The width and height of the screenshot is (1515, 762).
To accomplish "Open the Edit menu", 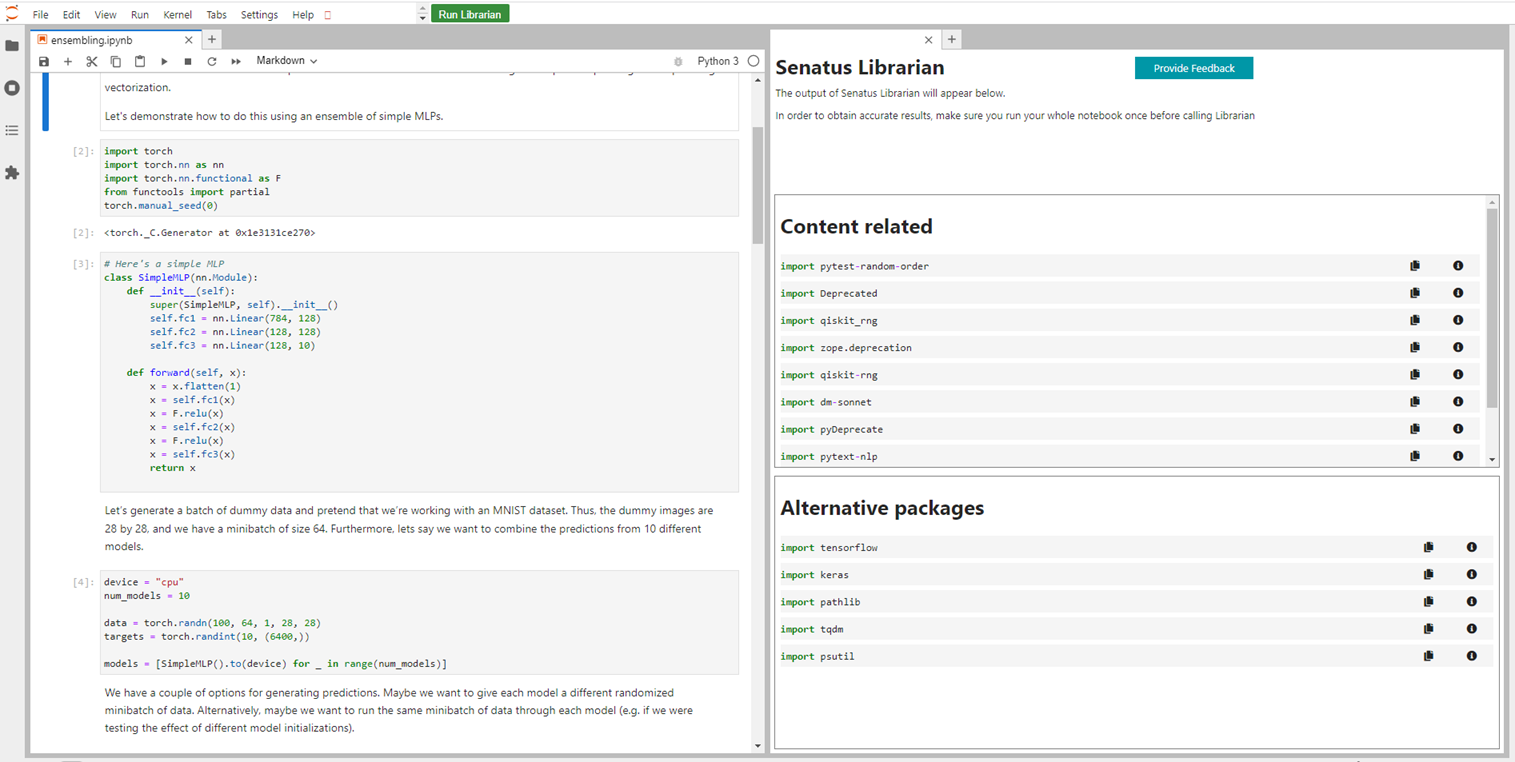I will coord(72,15).
